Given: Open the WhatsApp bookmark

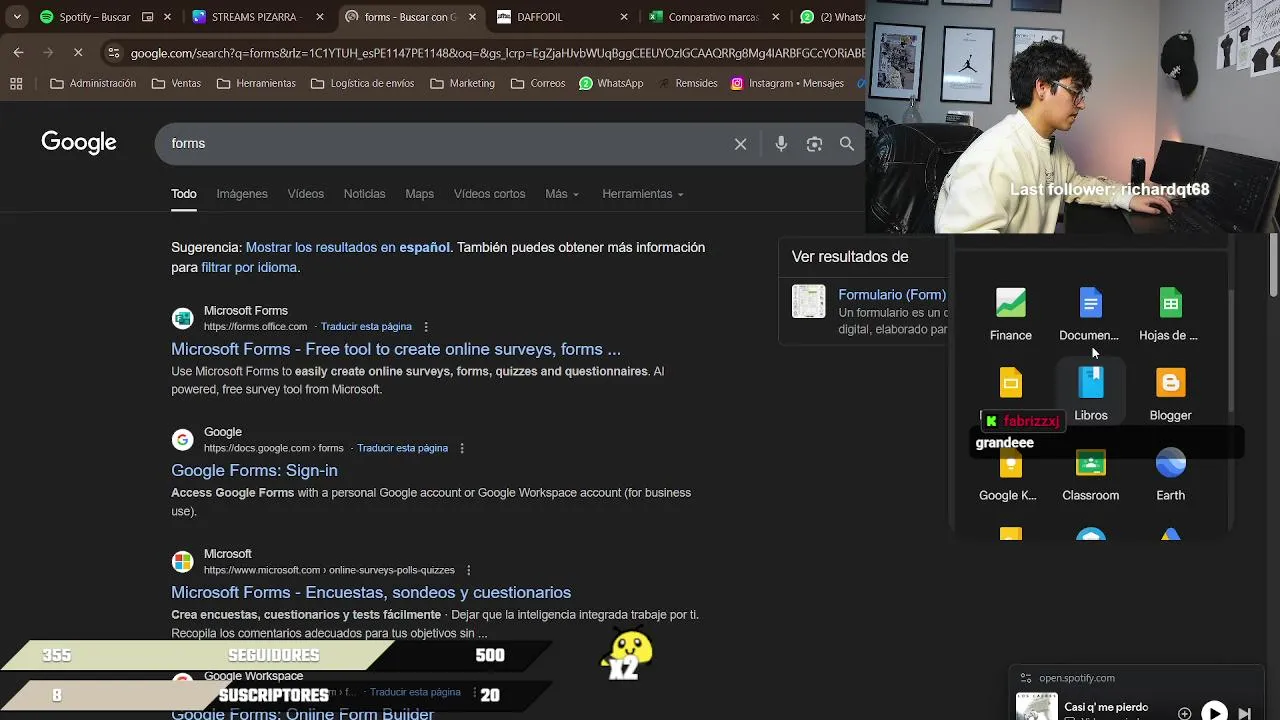Looking at the screenshot, I should pyautogui.click(x=611, y=83).
